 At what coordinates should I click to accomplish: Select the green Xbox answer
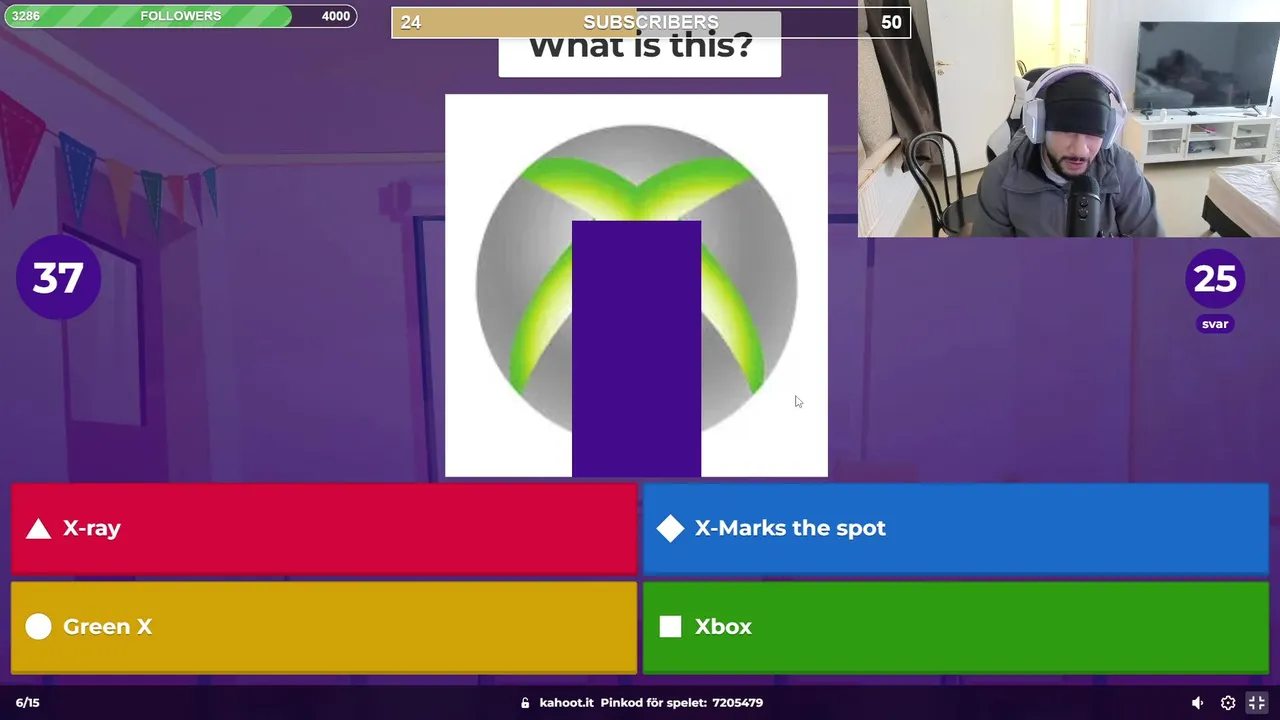[955, 627]
